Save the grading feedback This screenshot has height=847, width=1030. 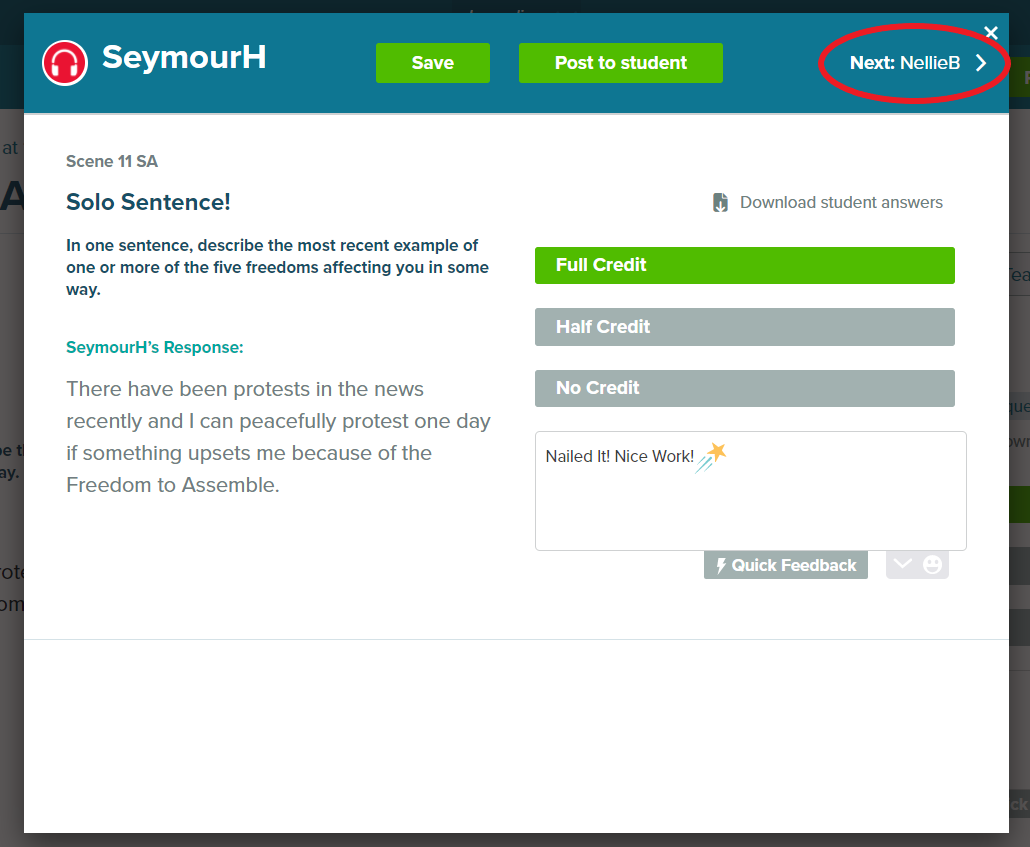(432, 63)
